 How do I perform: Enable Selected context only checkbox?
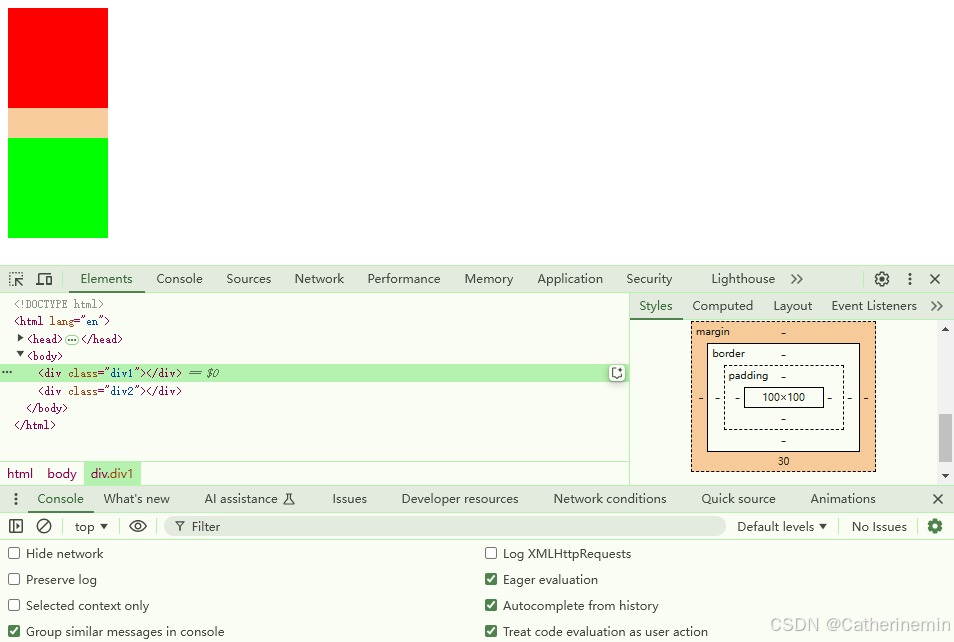[x=14, y=605]
